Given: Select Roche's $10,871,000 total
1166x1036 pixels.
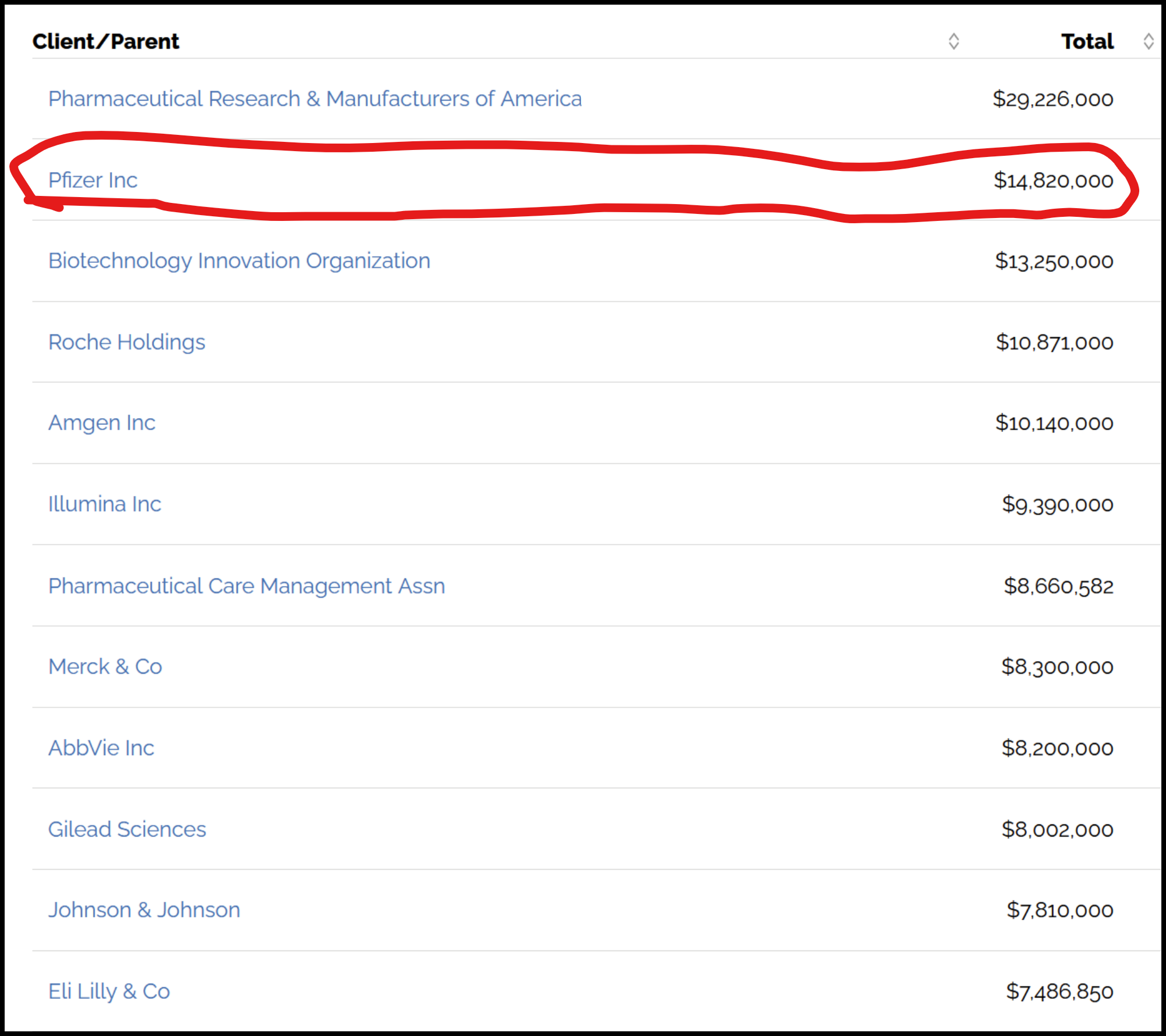Looking at the screenshot, I should point(1055,342).
